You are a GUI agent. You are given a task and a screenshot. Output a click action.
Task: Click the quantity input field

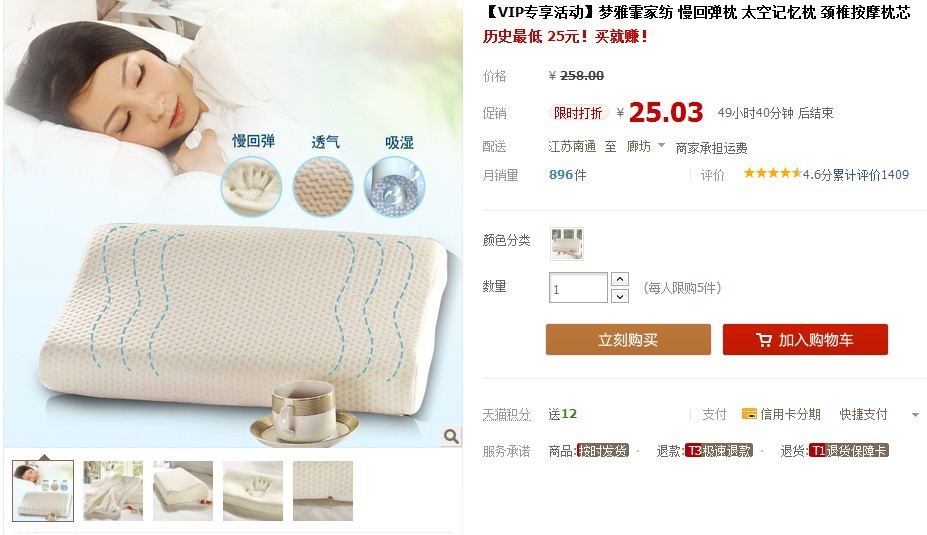pos(578,287)
